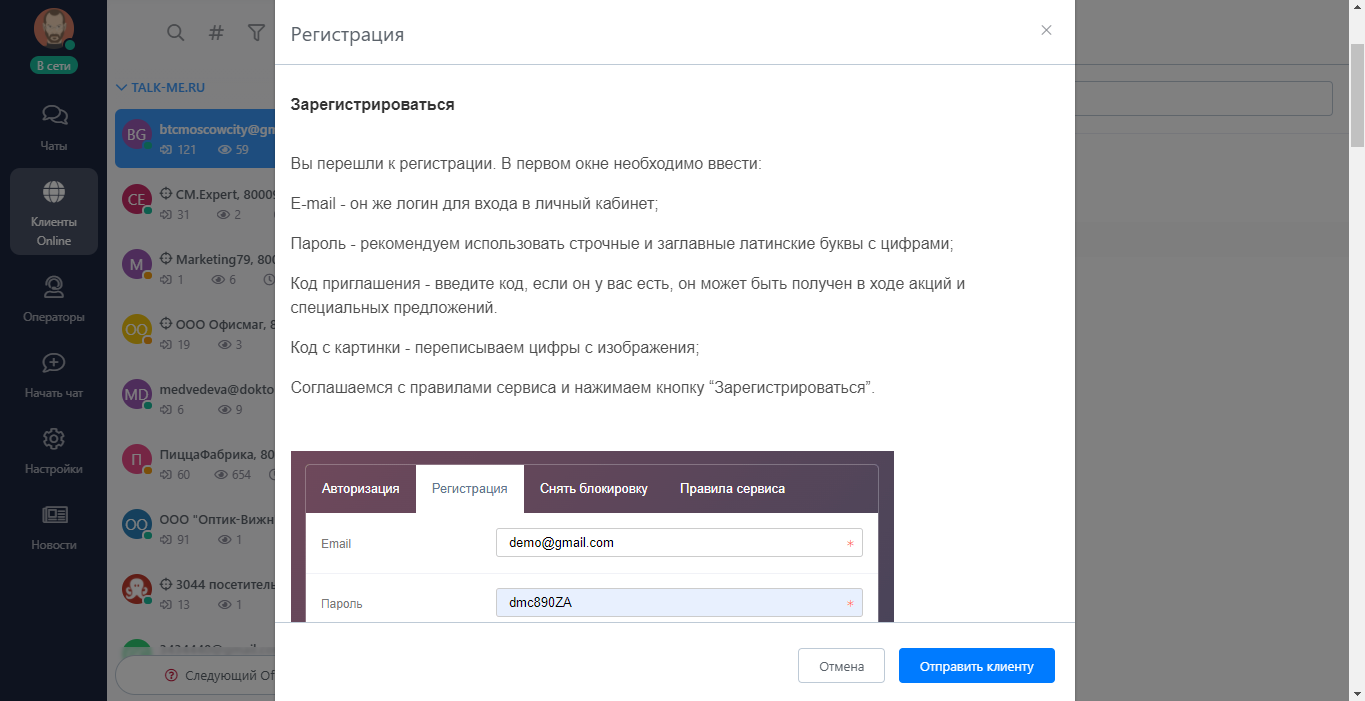Image resolution: width=1365 pixels, height=701 pixels.
Task: Click the search magnifier icon
Action: pyautogui.click(x=175, y=33)
